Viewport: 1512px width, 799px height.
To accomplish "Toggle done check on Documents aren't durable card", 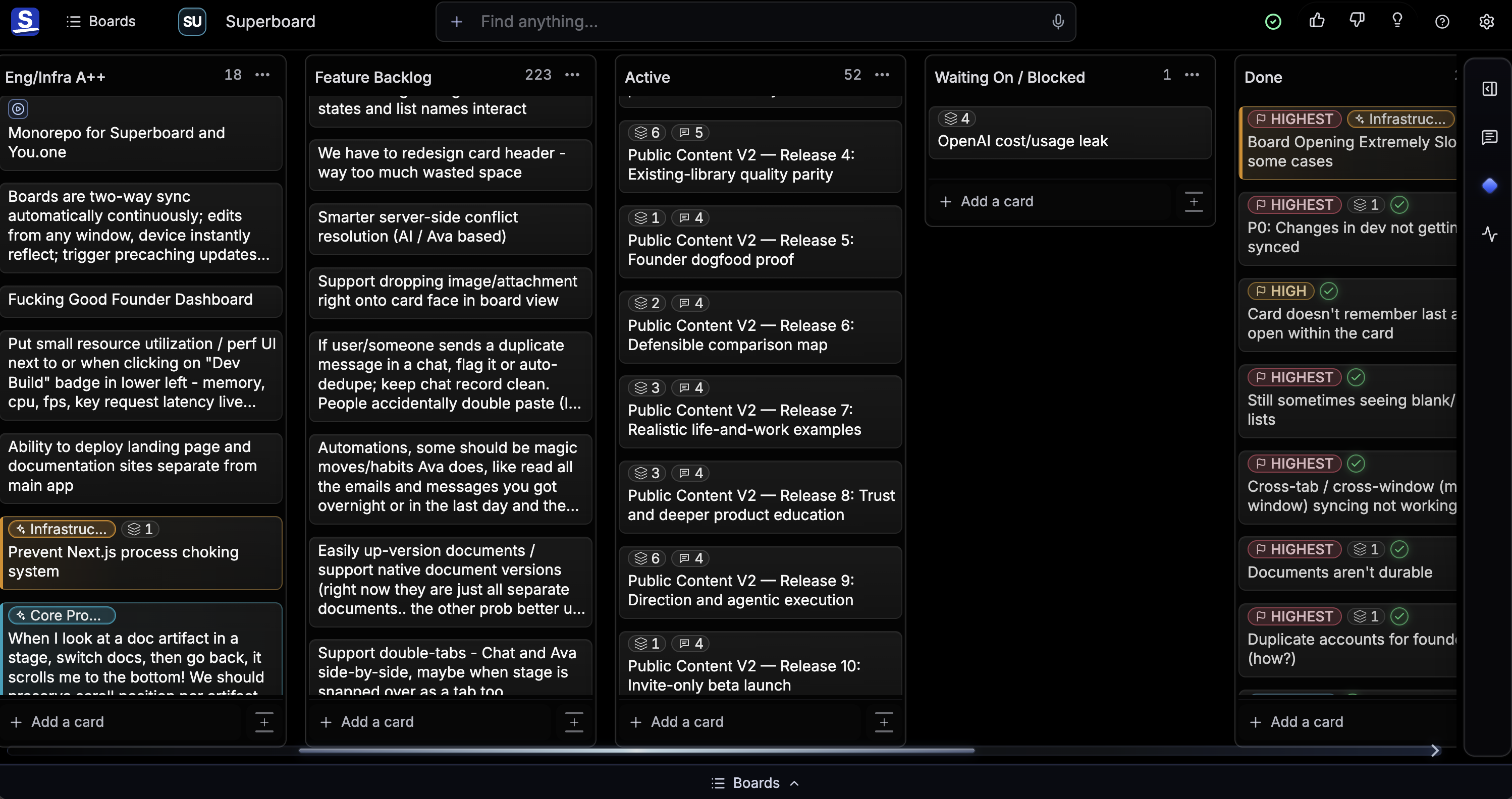I will 1399,549.
